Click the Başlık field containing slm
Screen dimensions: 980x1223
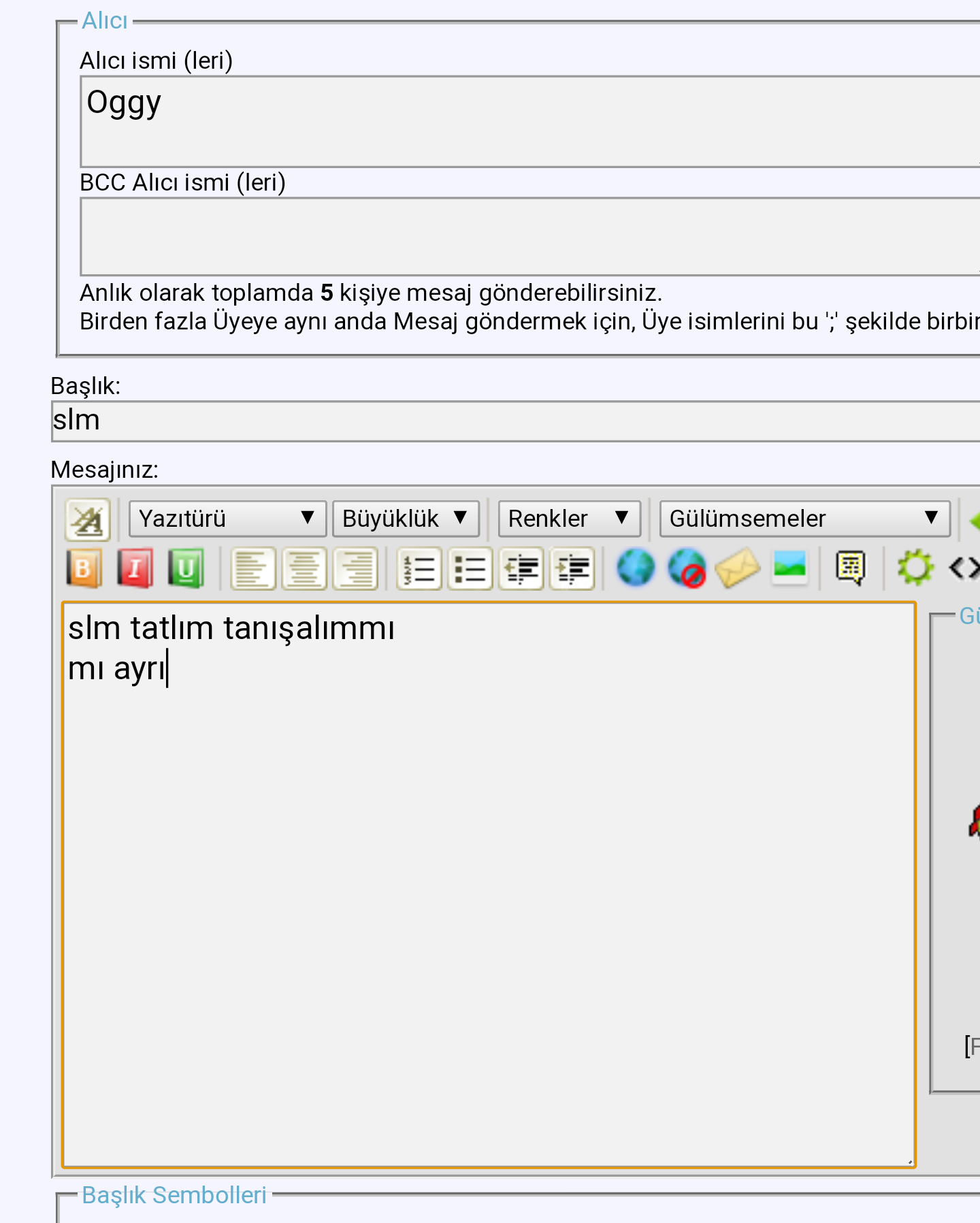pyautogui.click(x=516, y=421)
